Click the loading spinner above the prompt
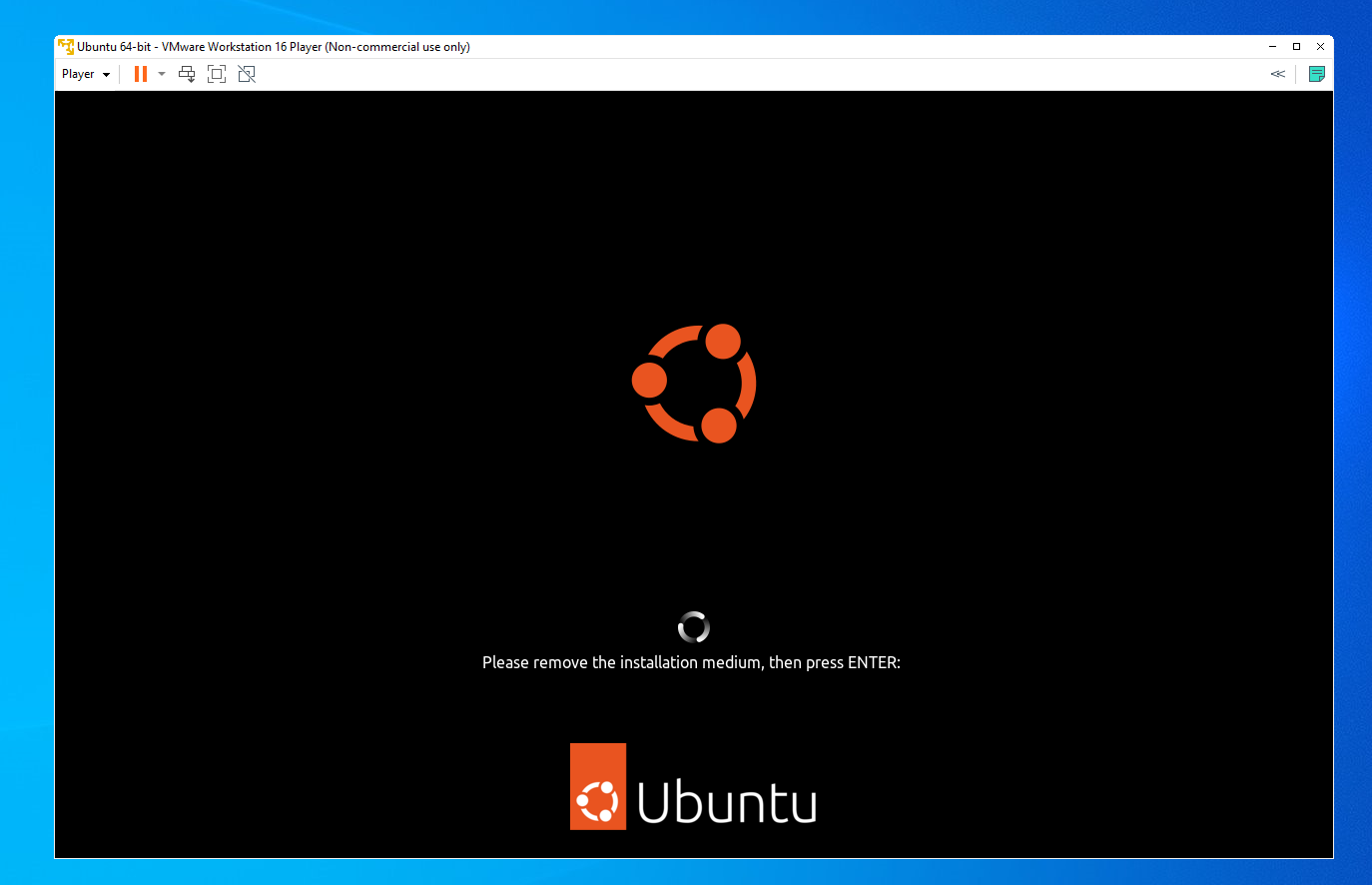Screen dimensions: 1372x885 693,627
